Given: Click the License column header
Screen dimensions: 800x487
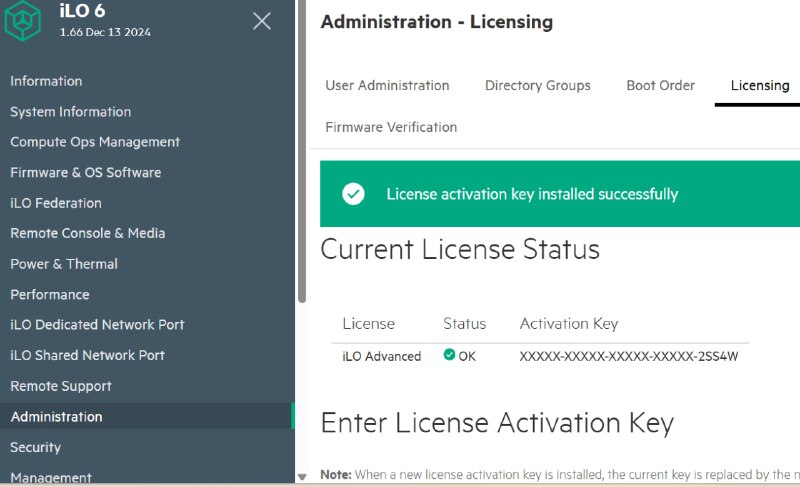Looking at the screenshot, I should click(x=368, y=323).
